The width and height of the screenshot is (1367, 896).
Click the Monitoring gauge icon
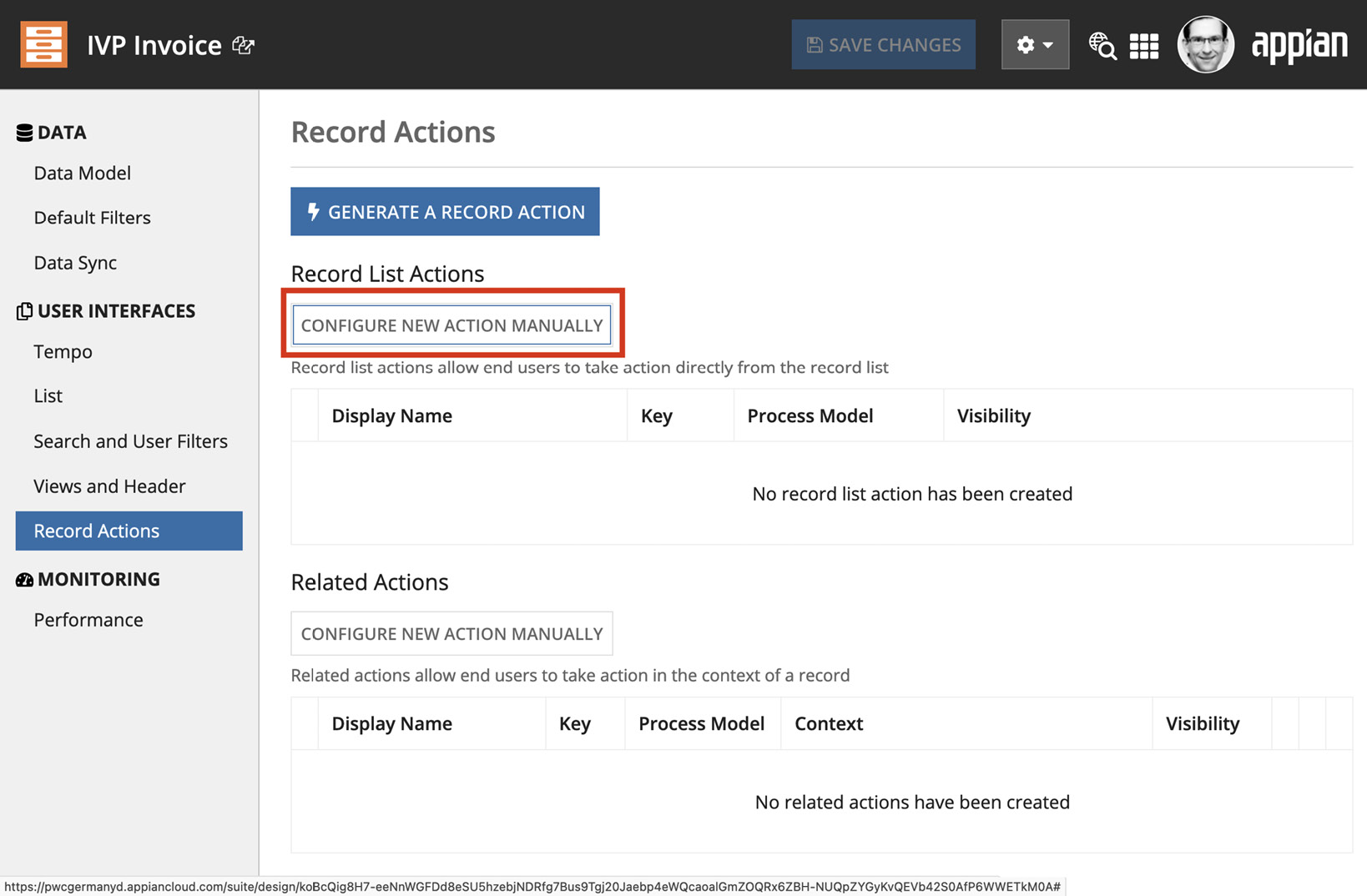click(x=24, y=580)
